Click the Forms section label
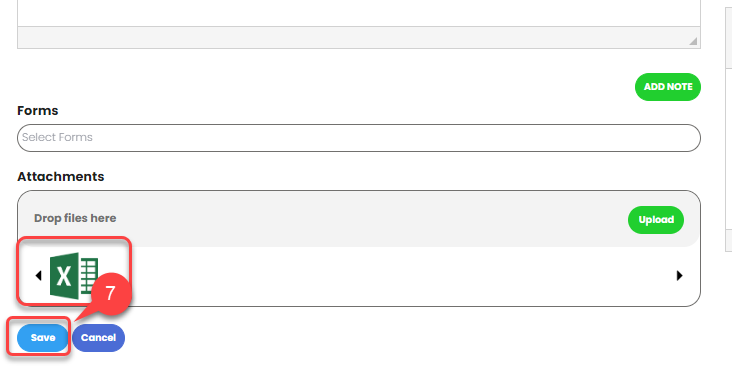This screenshot has width=732, height=366. pyautogui.click(x=38, y=111)
